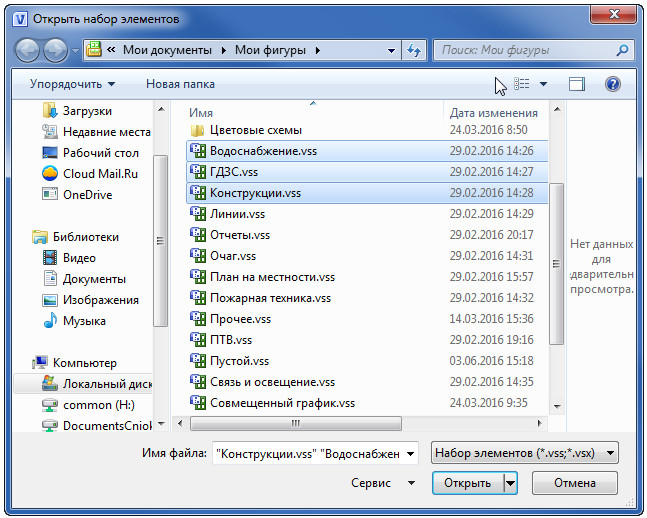Click the Рабочий стол icon in the sidebar
Image resolution: width=647 pixels, height=518 pixels.
pos(50,153)
